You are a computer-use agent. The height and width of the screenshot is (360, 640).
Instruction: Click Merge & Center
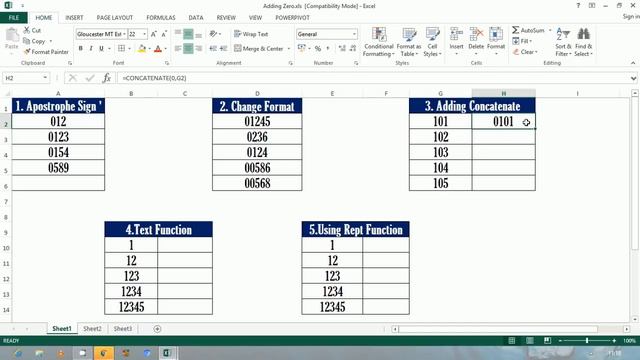[259, 49]
